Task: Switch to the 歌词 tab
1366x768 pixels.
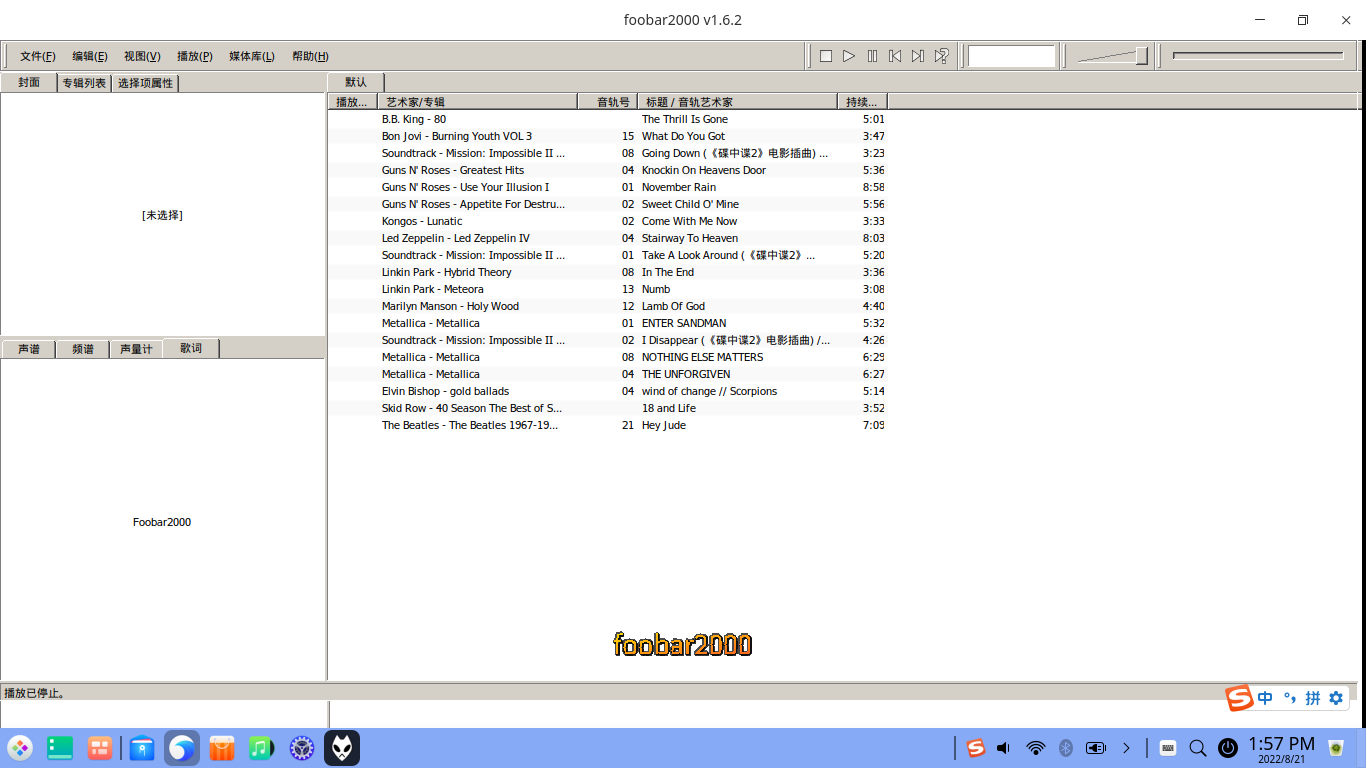Action: (x=190, y=348)
